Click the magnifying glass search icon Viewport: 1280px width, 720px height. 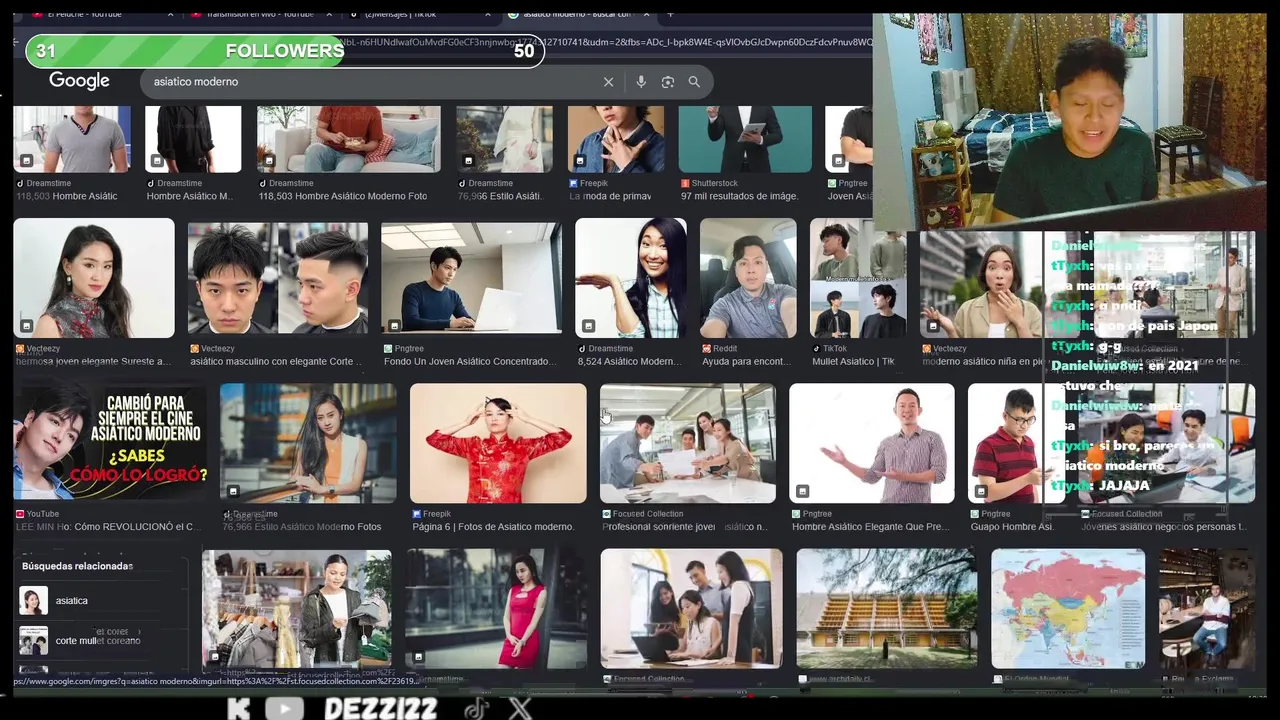(x=694, y=82)
